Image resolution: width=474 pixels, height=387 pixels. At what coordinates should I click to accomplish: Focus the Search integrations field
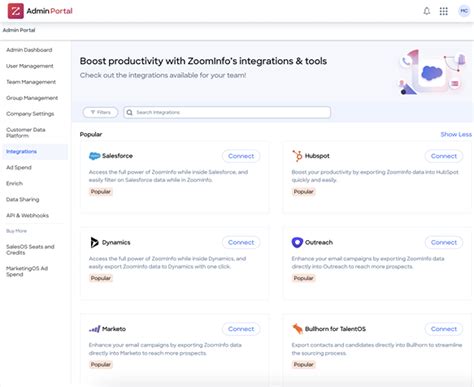pos(227,112)
